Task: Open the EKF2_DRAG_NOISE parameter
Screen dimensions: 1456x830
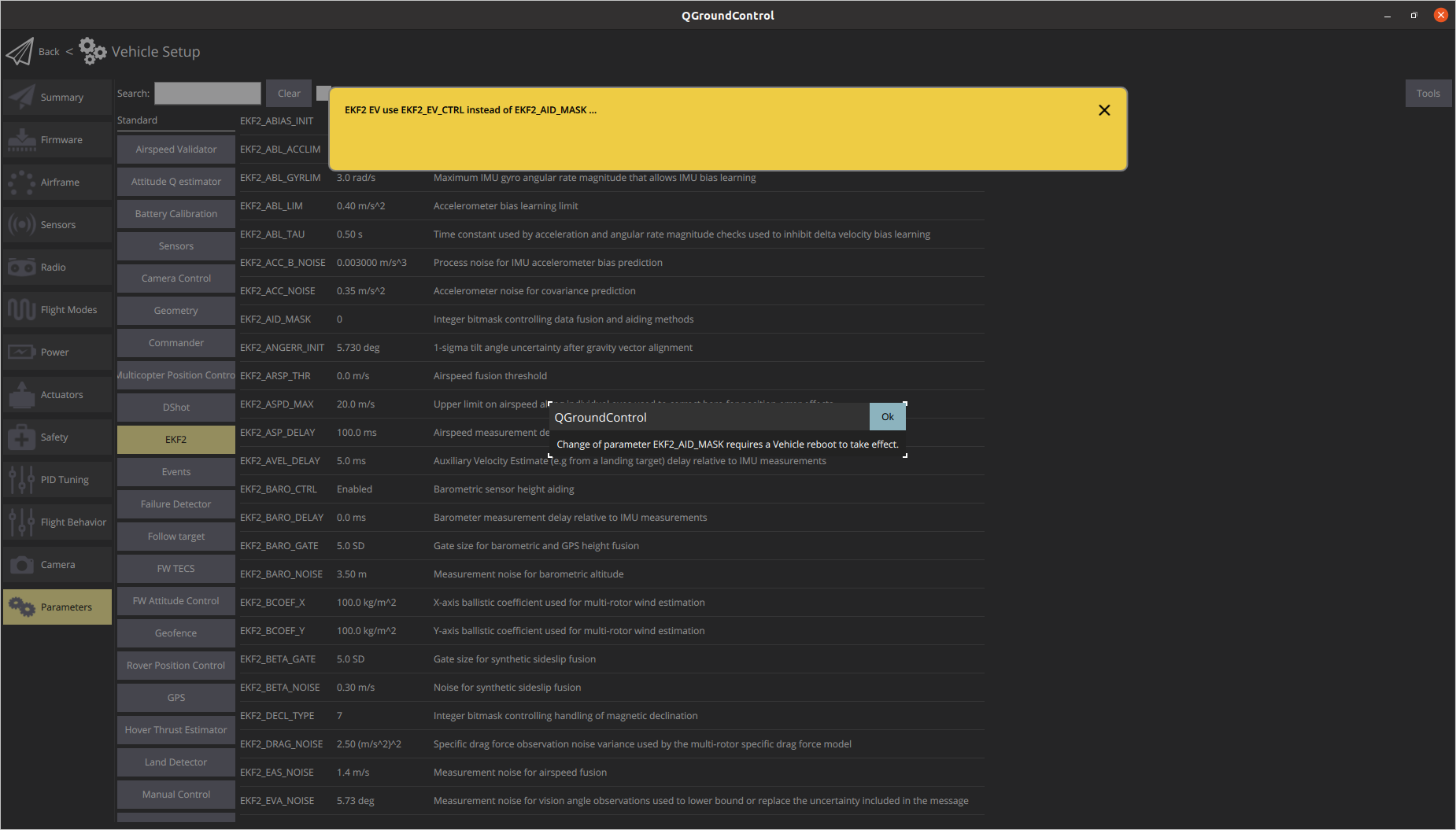Action: click(612, 744)
